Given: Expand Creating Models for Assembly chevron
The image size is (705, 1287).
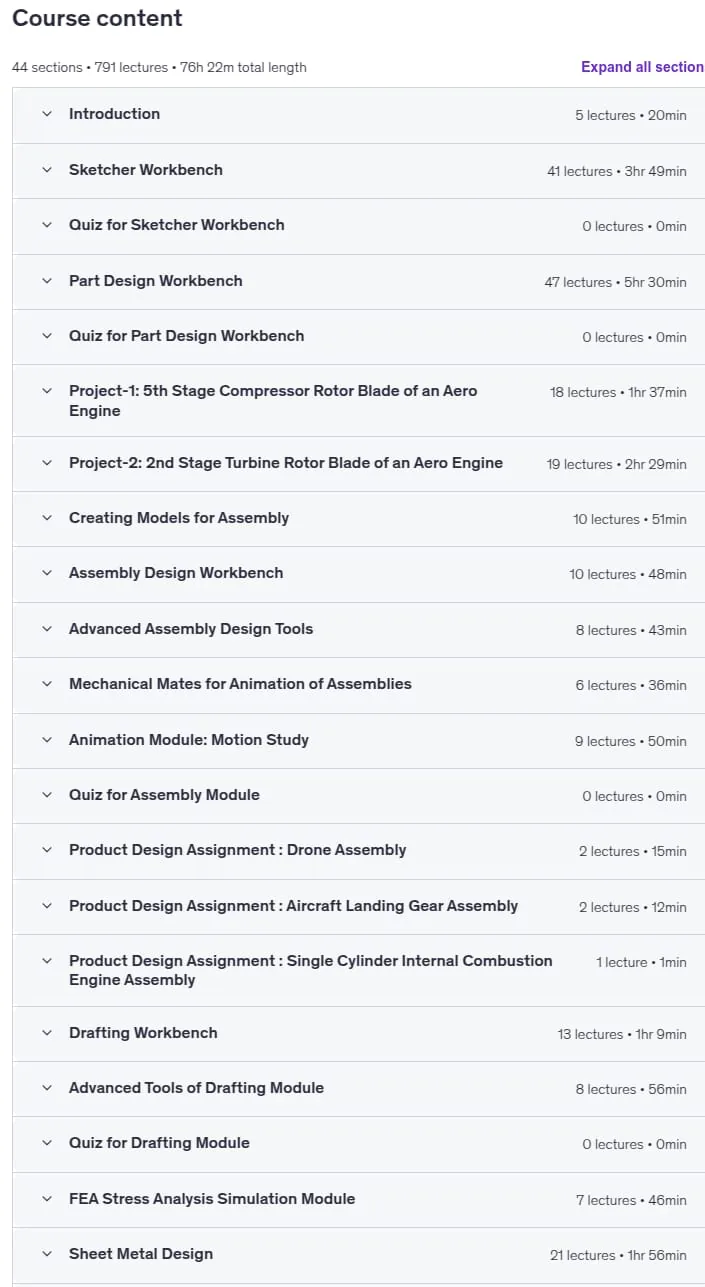Looking at the screenshot, I should [46, 518].
